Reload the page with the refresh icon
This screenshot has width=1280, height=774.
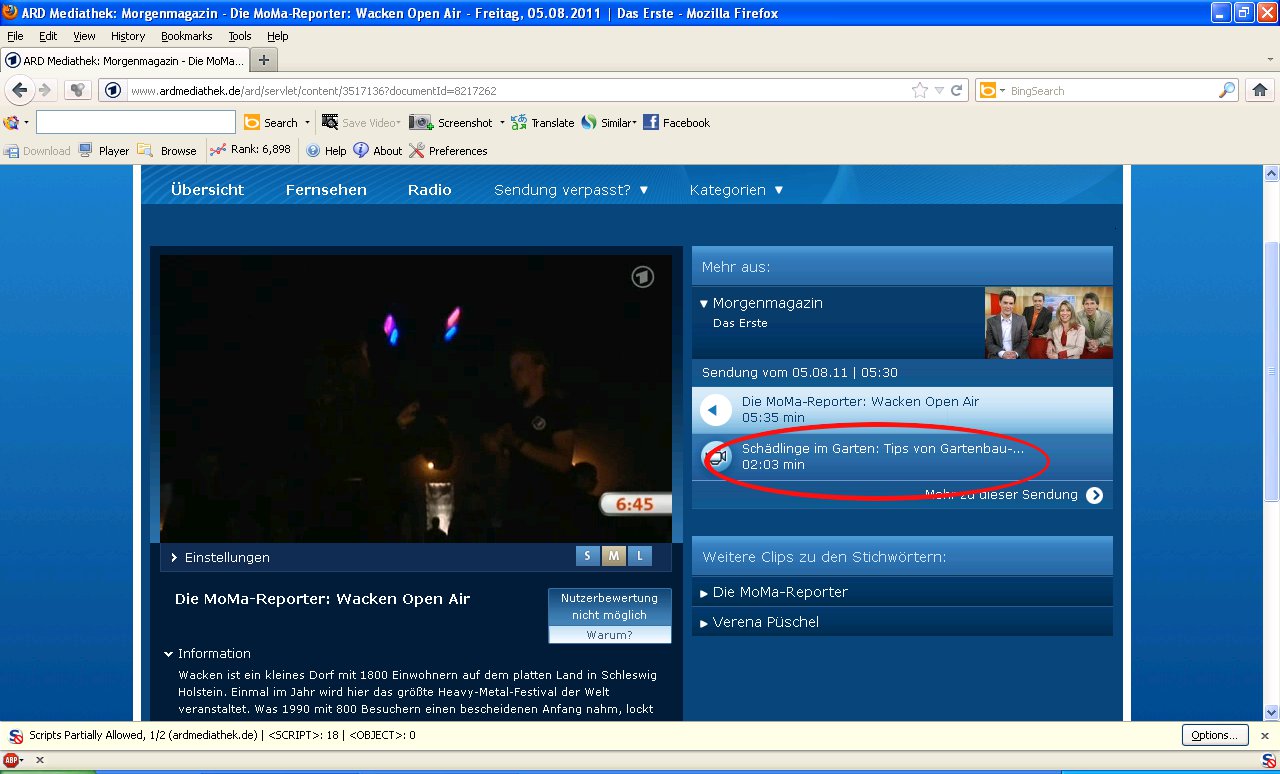[957, 90]
